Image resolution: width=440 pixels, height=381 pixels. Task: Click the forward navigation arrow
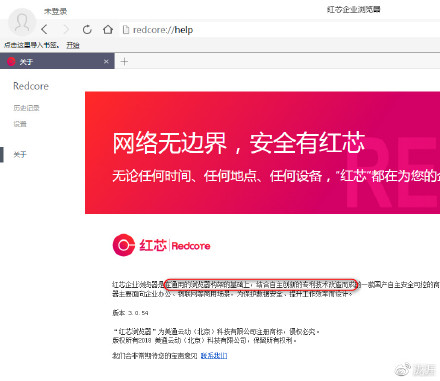click(x=66, y=29)
